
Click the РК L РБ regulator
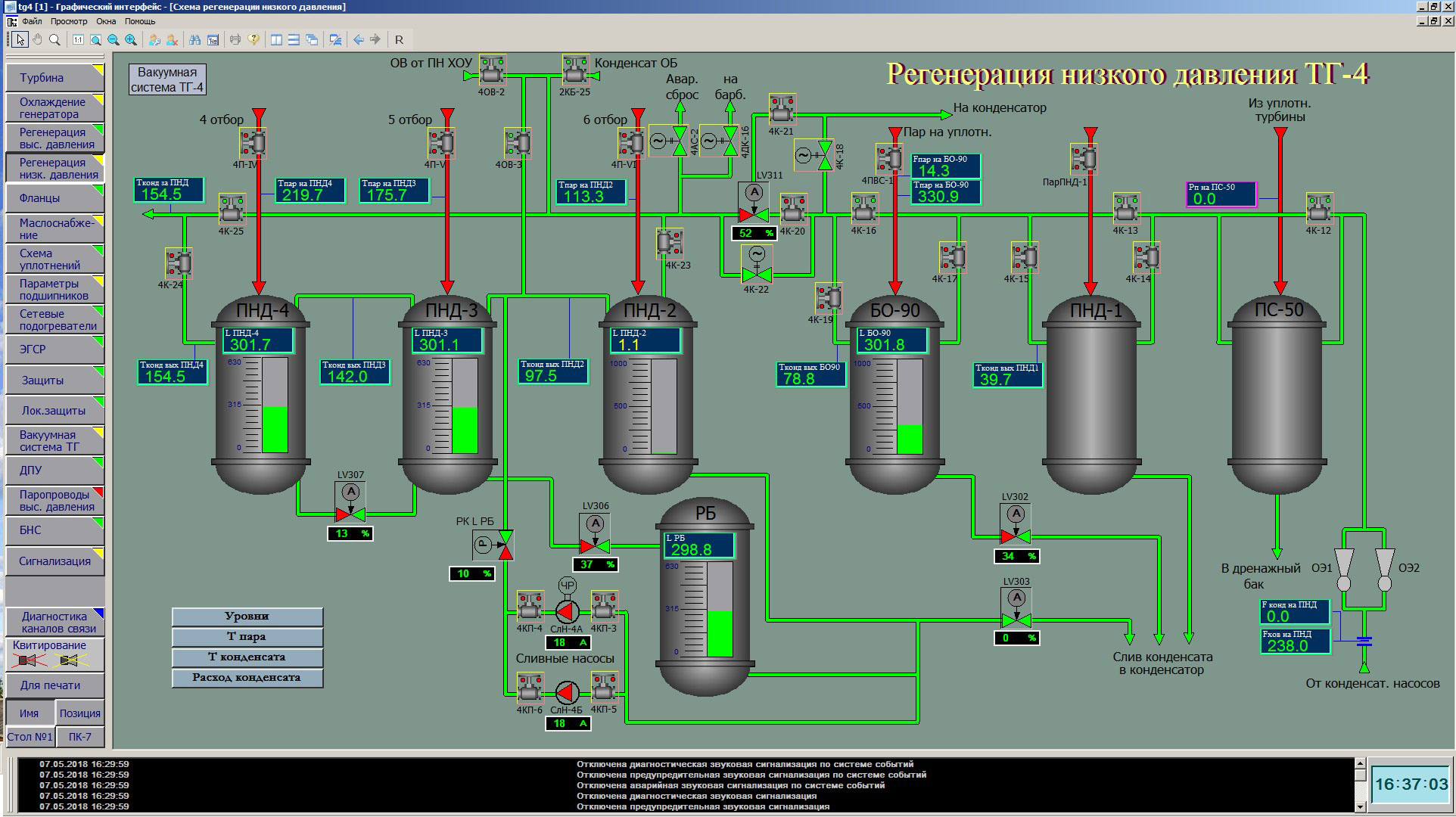493,543
